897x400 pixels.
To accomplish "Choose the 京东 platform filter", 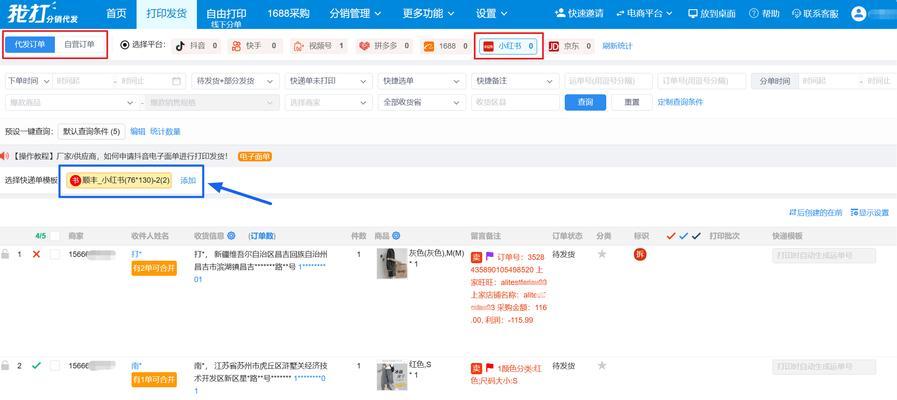I will pos(571,46).
